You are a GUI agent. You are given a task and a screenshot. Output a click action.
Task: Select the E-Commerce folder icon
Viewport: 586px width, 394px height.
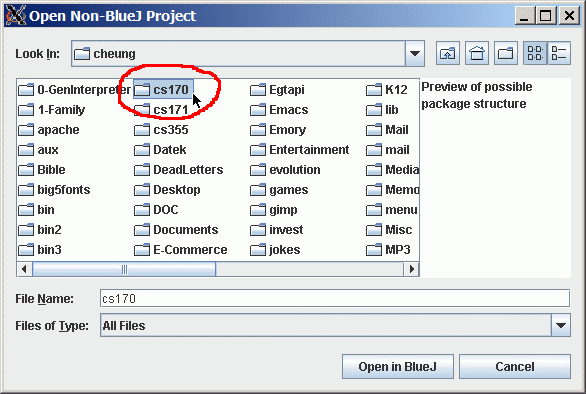pyautogui.click(x=142, y=250)
